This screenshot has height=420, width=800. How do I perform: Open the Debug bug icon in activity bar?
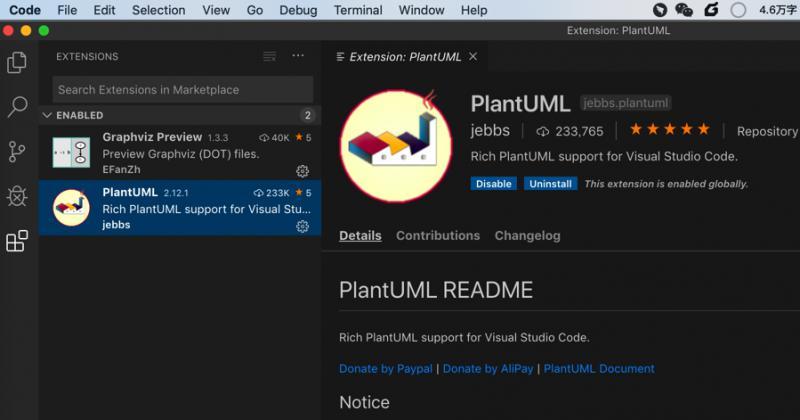[x=17, y=196]
